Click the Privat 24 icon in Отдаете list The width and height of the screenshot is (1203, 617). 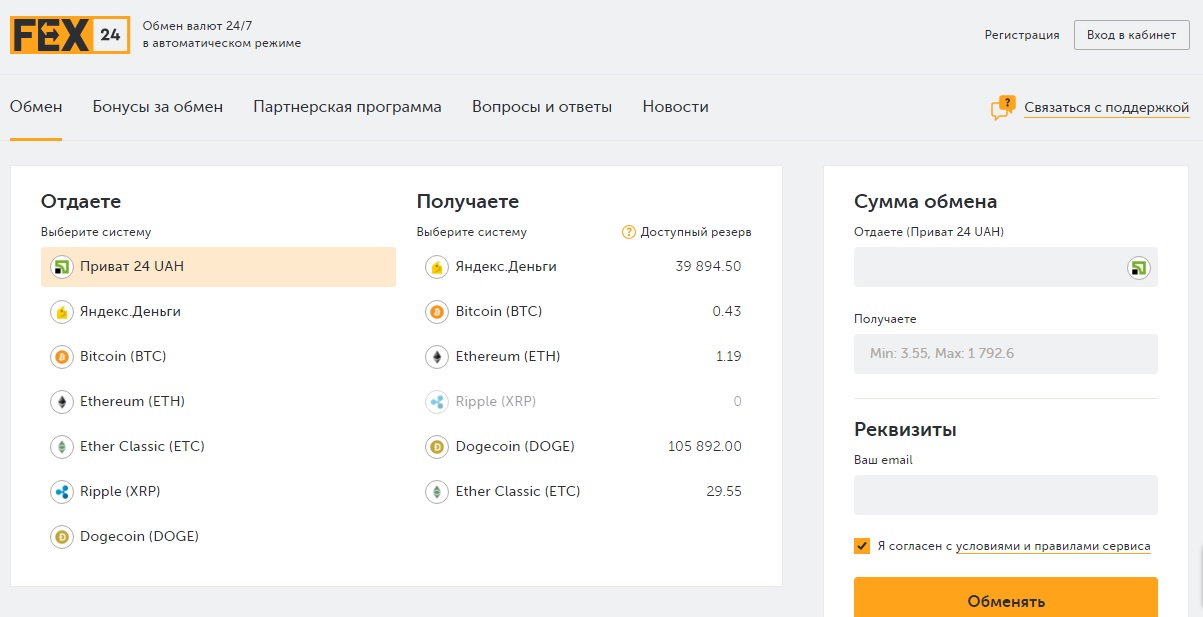tap(62, 267)
